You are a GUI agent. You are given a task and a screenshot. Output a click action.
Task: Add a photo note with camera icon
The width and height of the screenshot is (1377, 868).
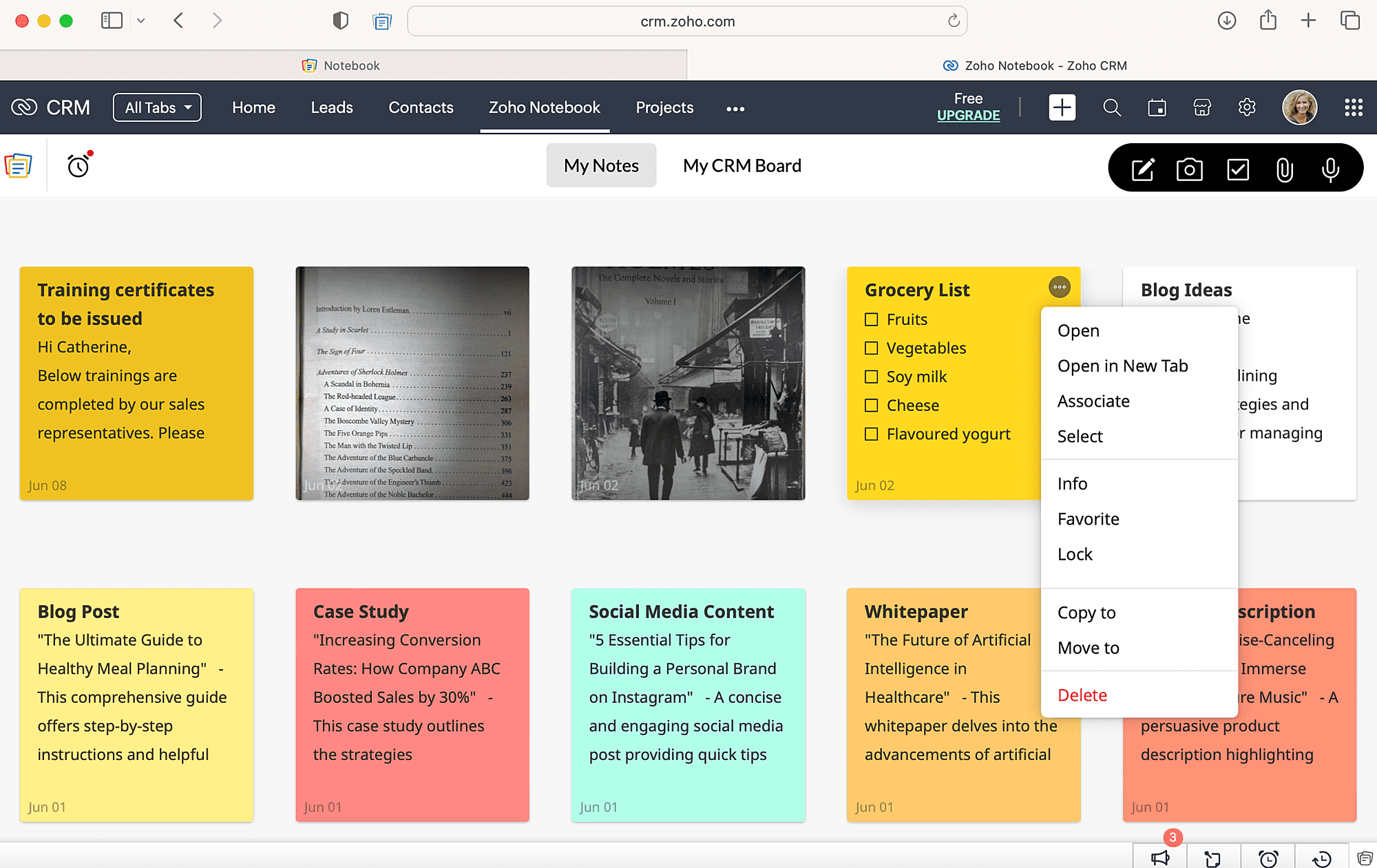tap(1189, 169)
